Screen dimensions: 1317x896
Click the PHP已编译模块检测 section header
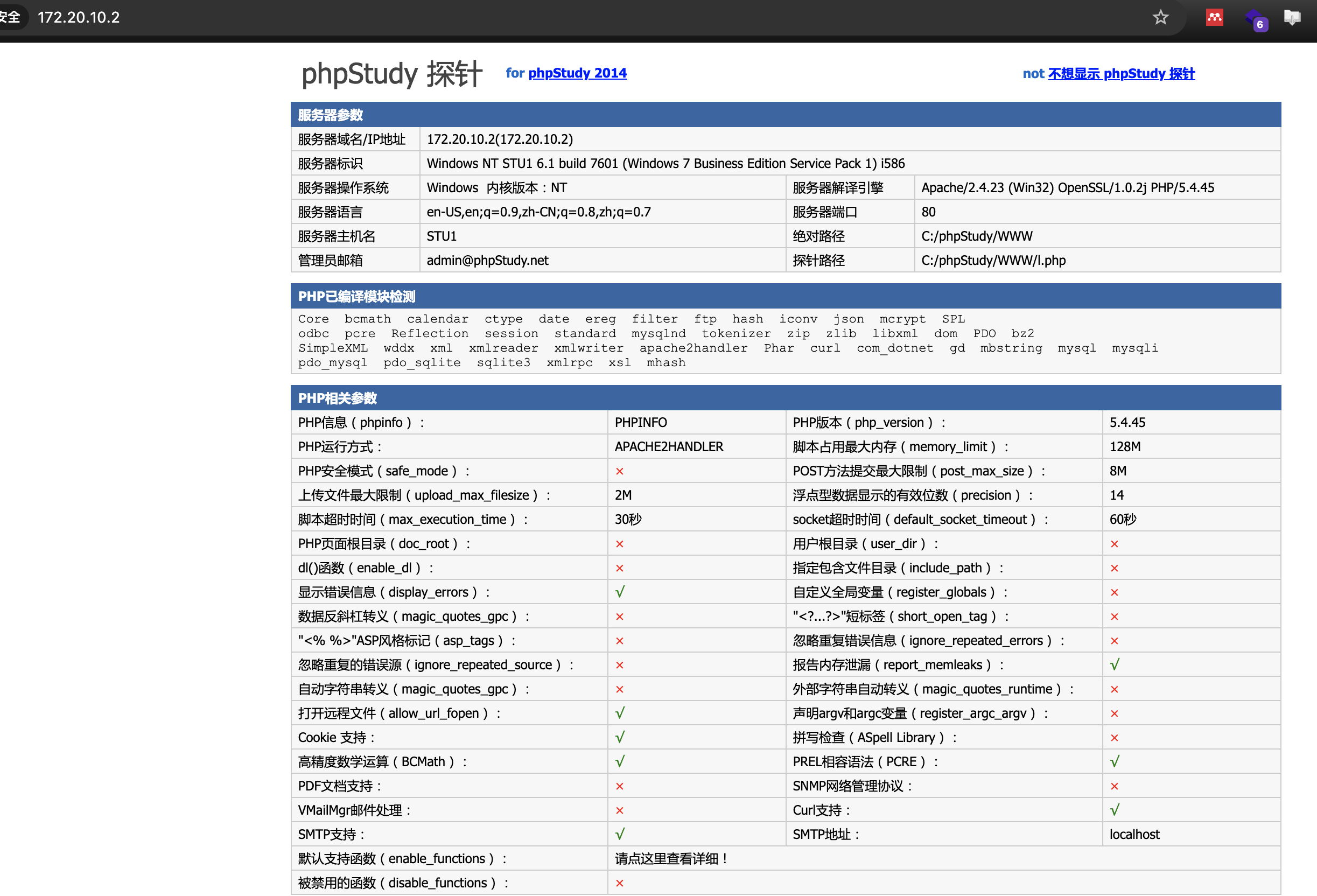tap(356, 296)
